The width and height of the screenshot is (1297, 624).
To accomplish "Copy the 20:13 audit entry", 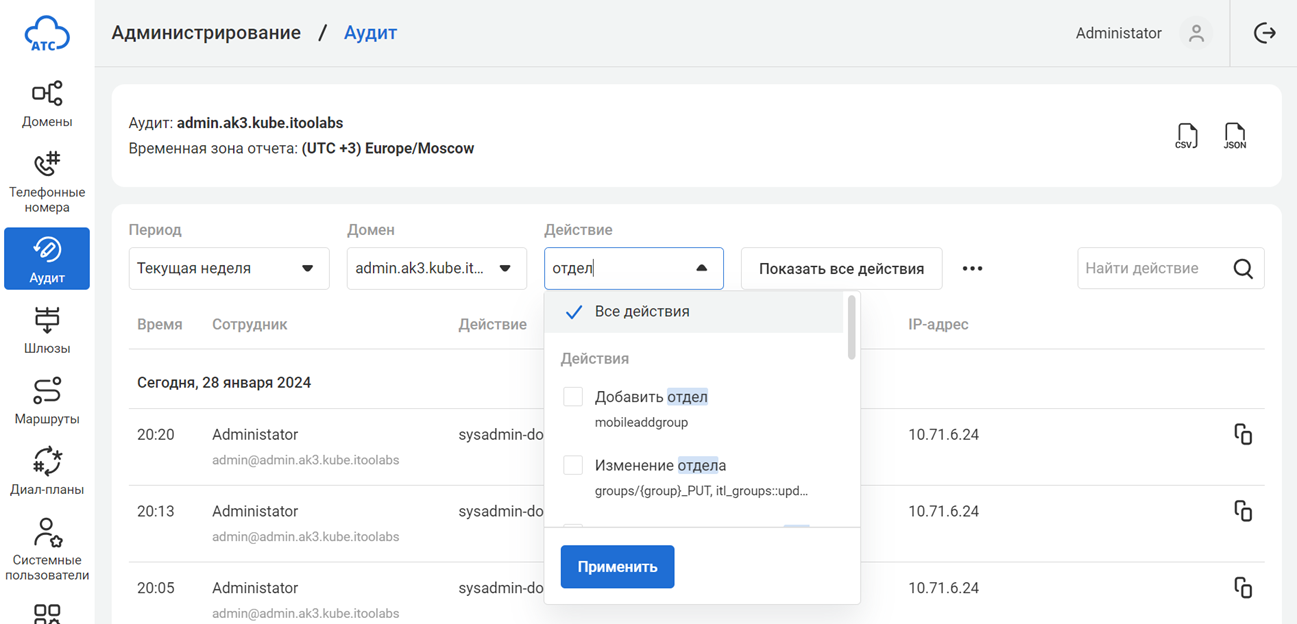I will (1242, 511).
